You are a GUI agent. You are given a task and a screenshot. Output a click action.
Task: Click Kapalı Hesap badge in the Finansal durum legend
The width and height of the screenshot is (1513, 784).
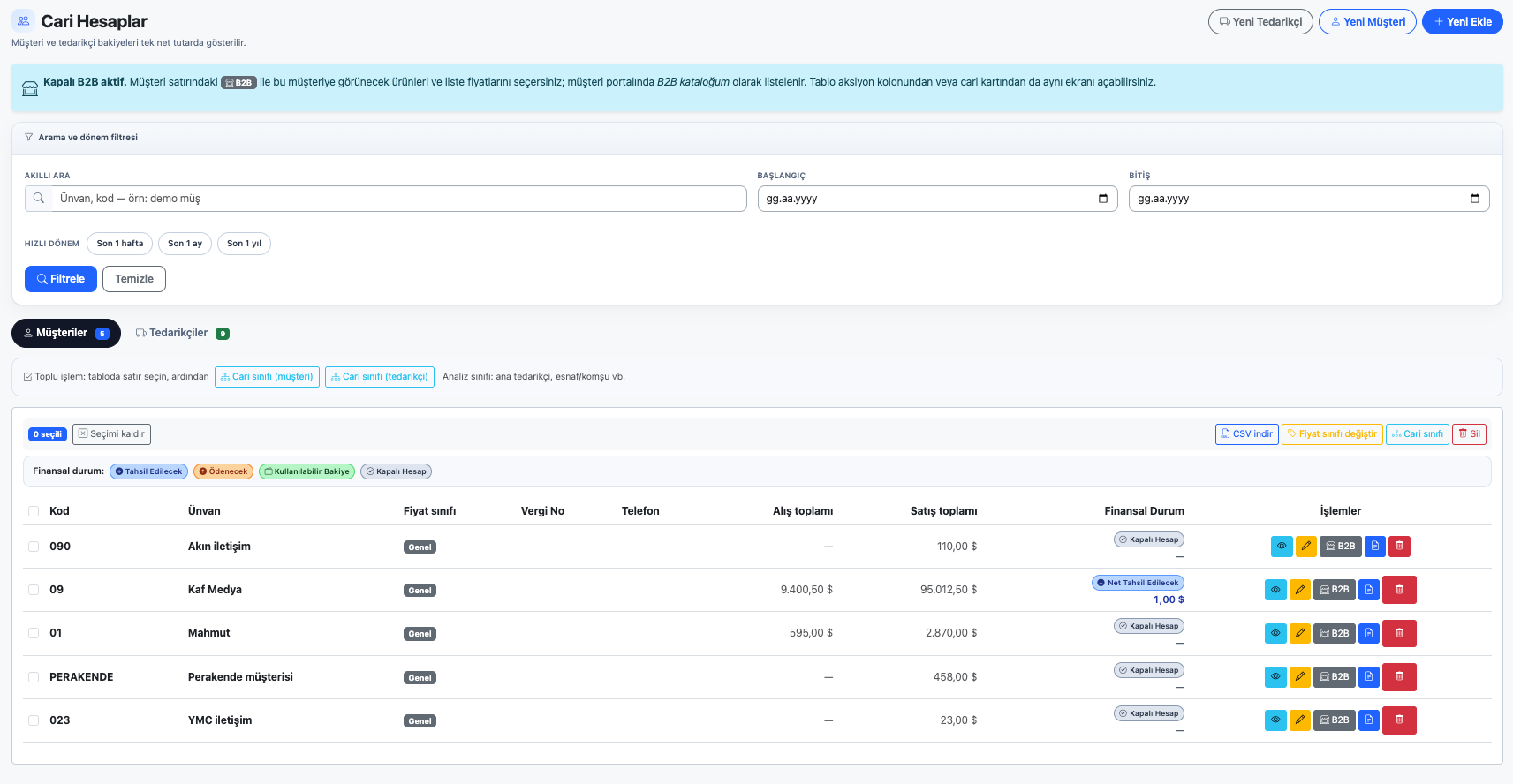tap(397, 471)
